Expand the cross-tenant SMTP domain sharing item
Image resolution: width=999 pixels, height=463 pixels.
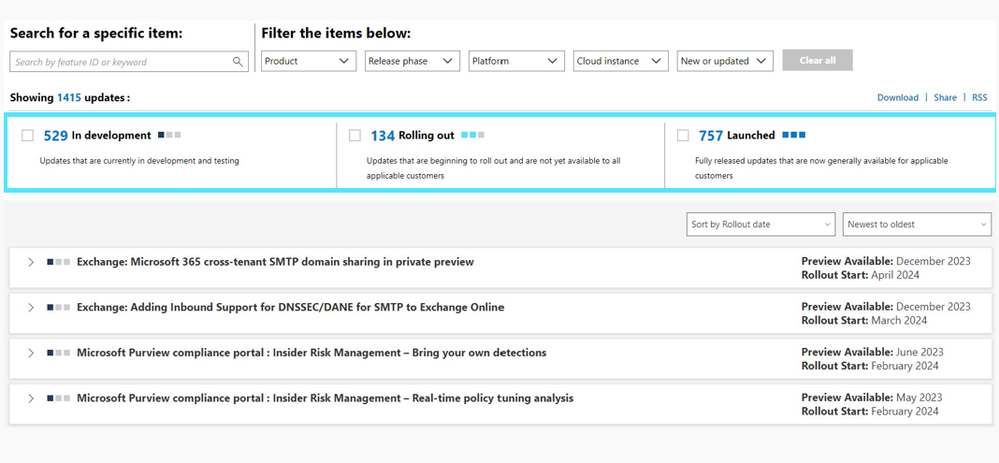click(x=30, y=262)
